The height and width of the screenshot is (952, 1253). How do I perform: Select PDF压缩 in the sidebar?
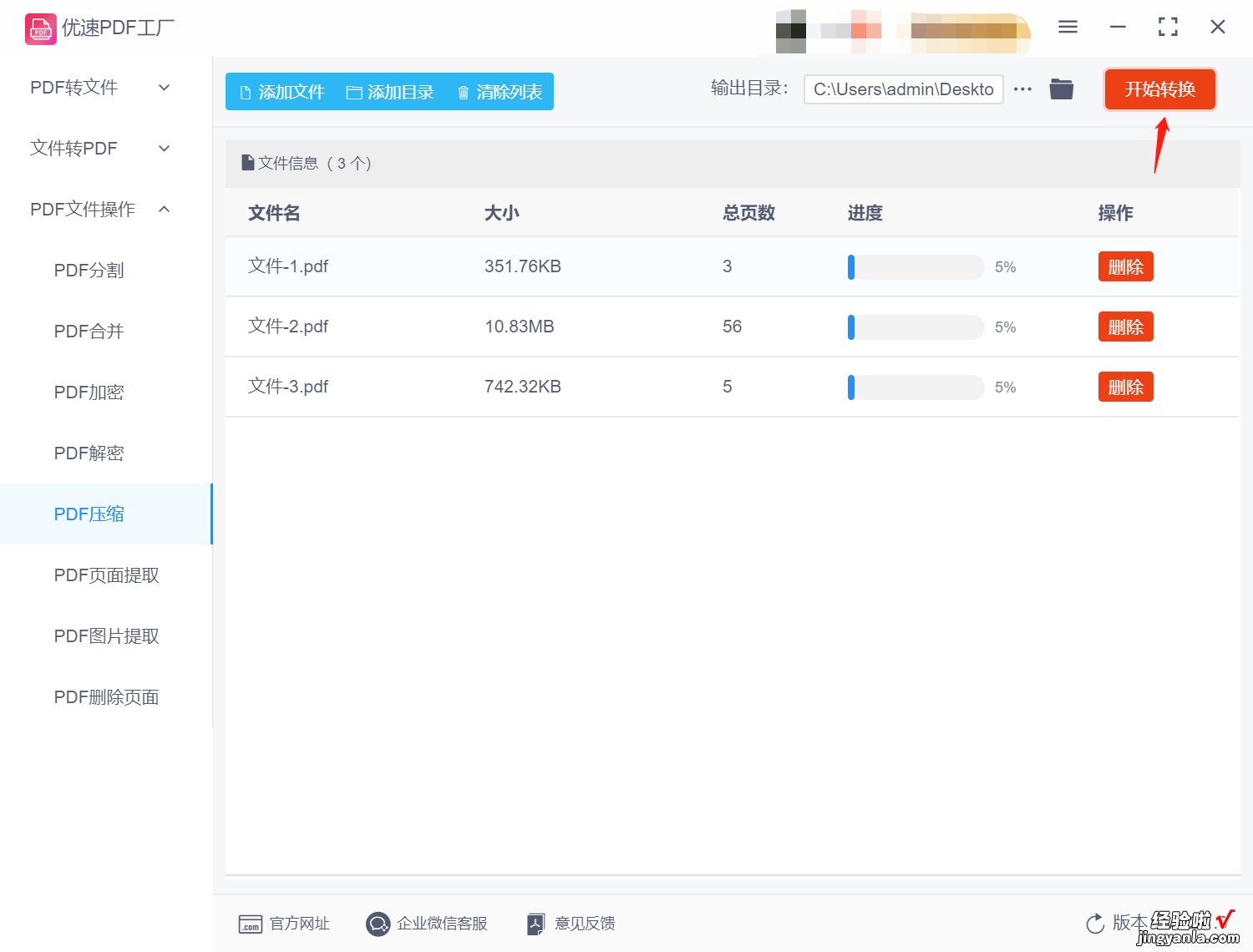106,514
